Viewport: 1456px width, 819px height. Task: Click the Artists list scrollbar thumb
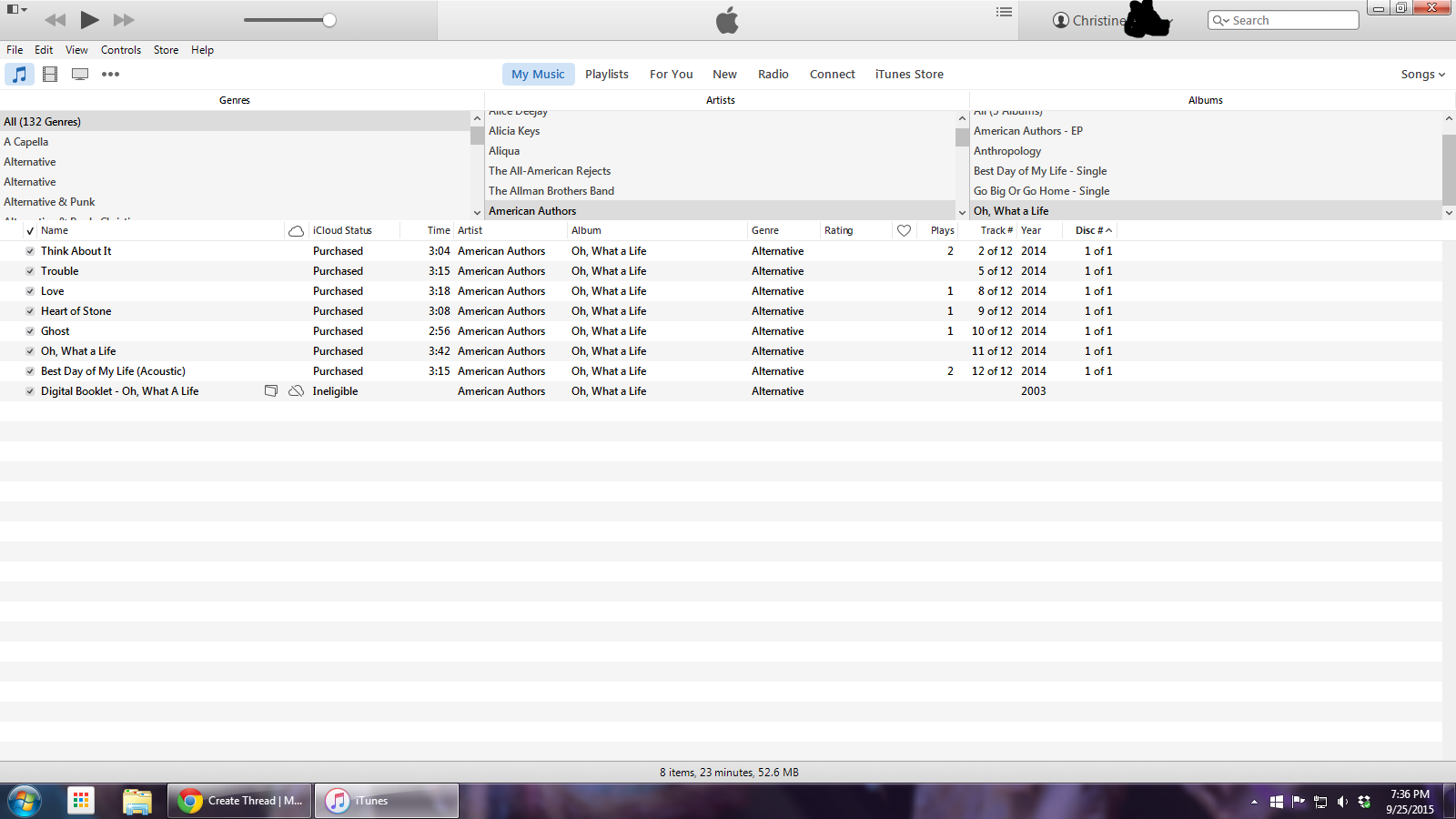[962, 137]
